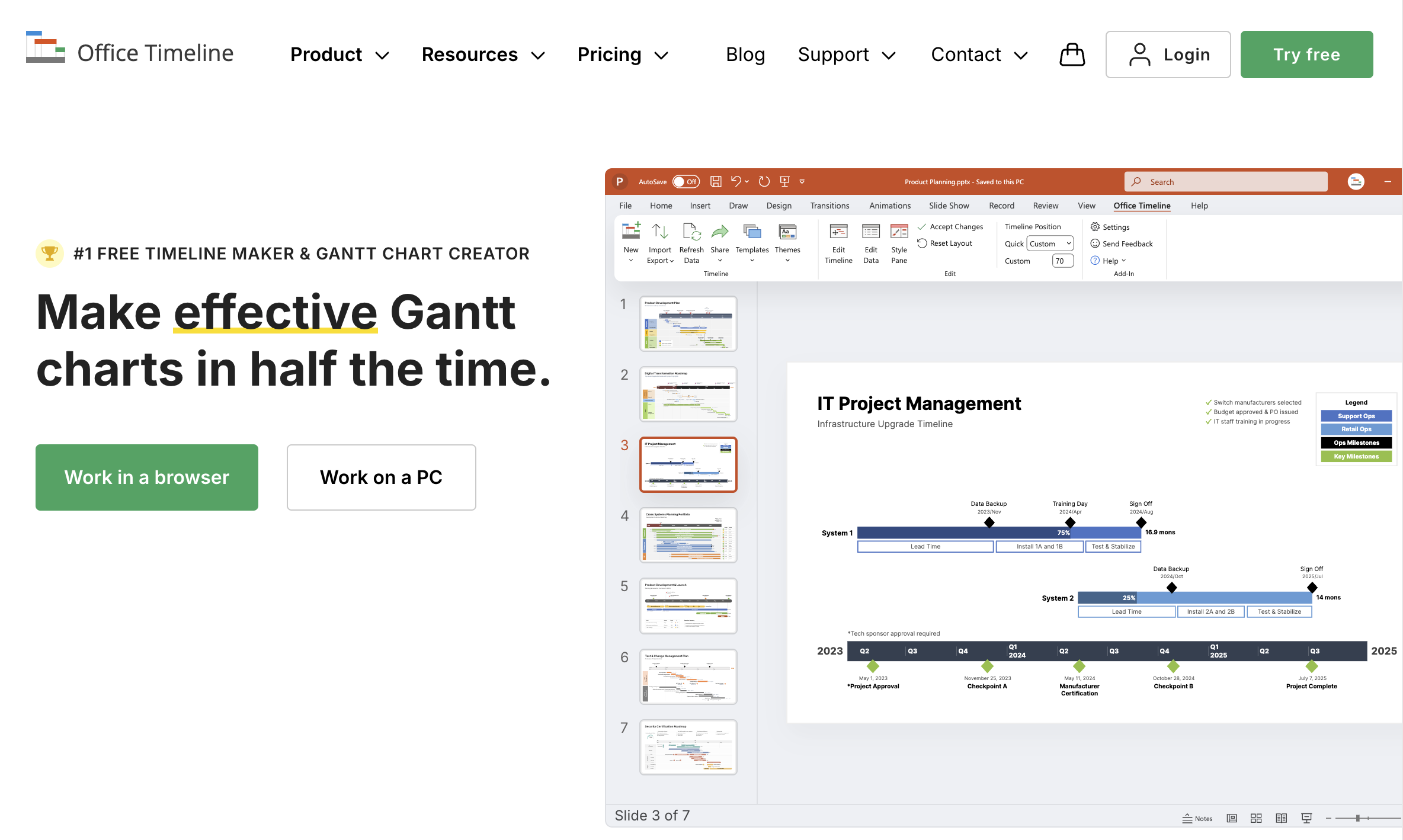The width and height of the screenshot is (1403, 840).
Task: Open the Customize Quick Access Toolbar arrow
Action: click(802, 182)
